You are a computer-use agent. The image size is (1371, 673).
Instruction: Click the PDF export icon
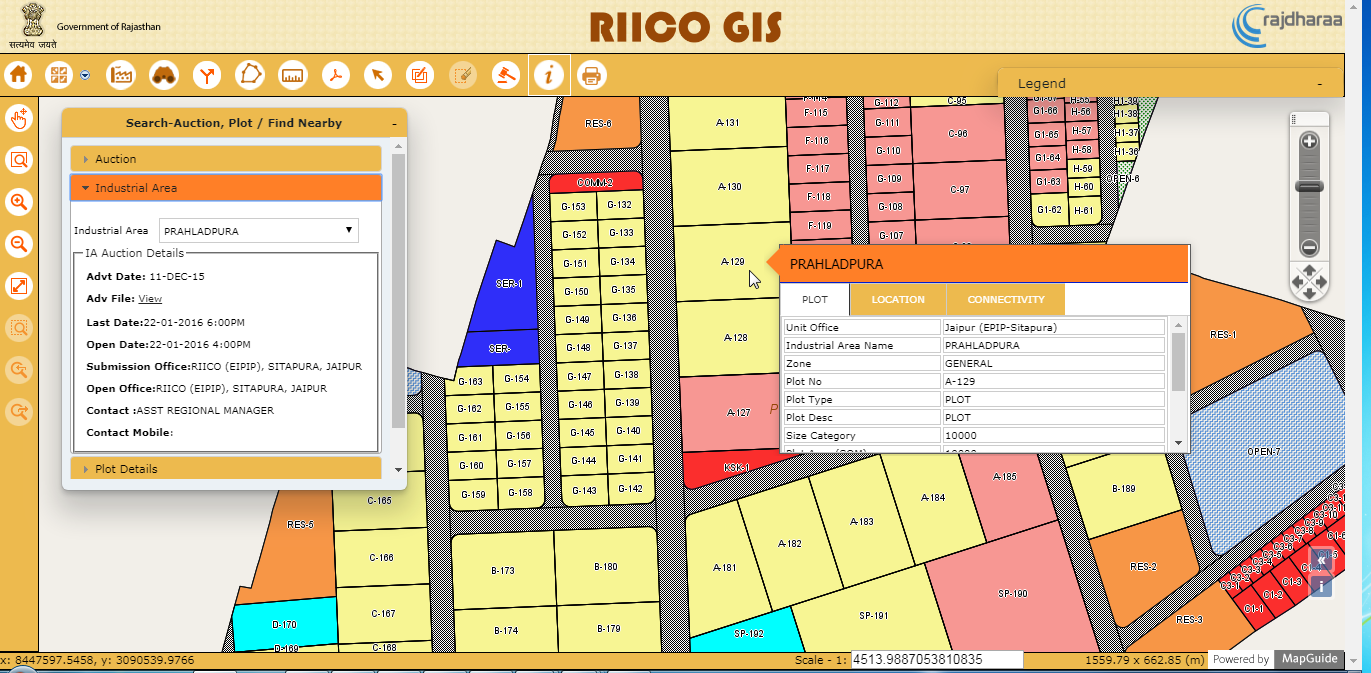click(335, 75)
